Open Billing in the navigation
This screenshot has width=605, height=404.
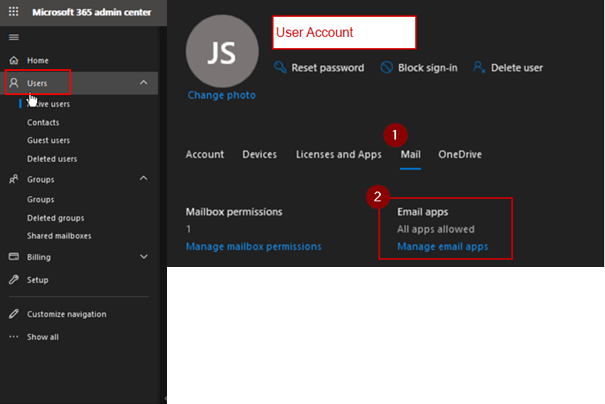39,257
